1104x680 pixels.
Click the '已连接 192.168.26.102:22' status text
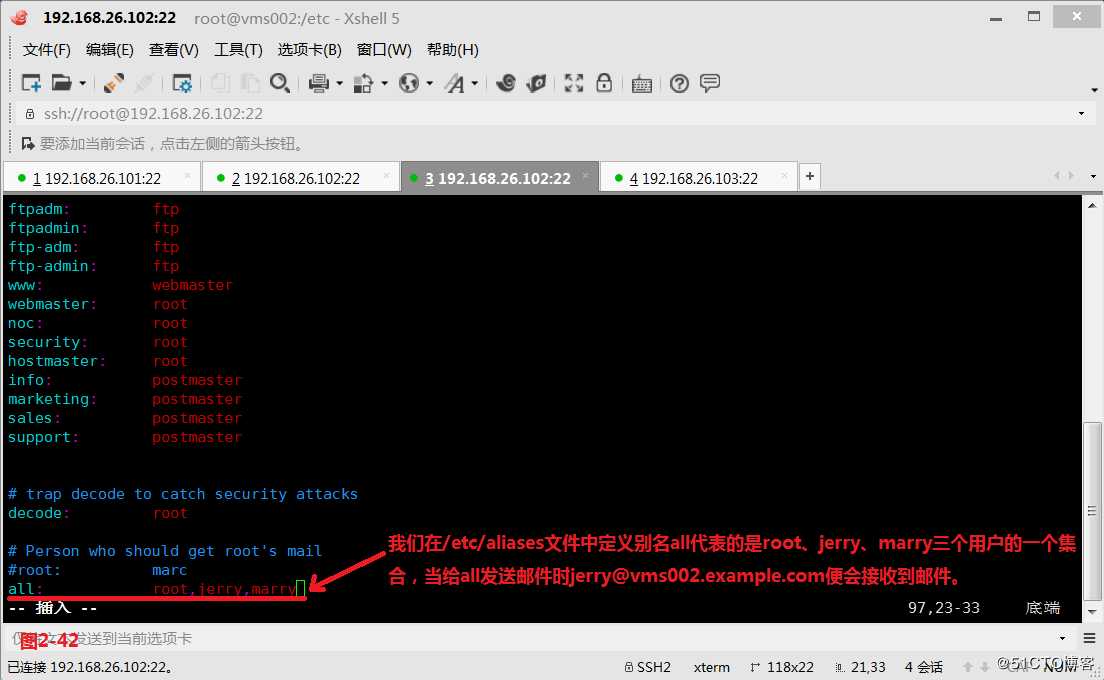click(x=90, y=667)
